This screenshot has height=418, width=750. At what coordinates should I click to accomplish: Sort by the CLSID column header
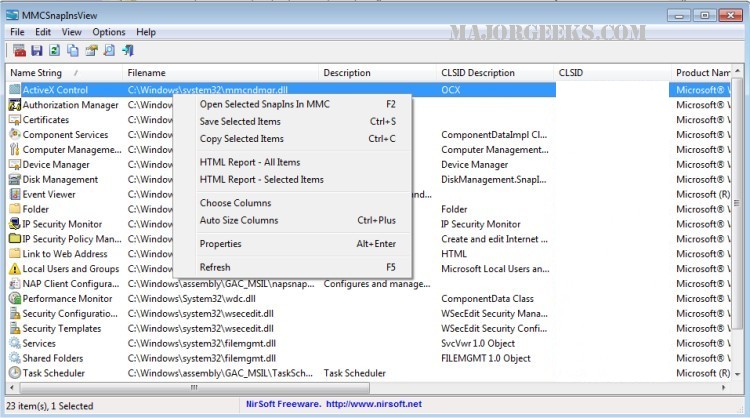(x=613, y=73)
